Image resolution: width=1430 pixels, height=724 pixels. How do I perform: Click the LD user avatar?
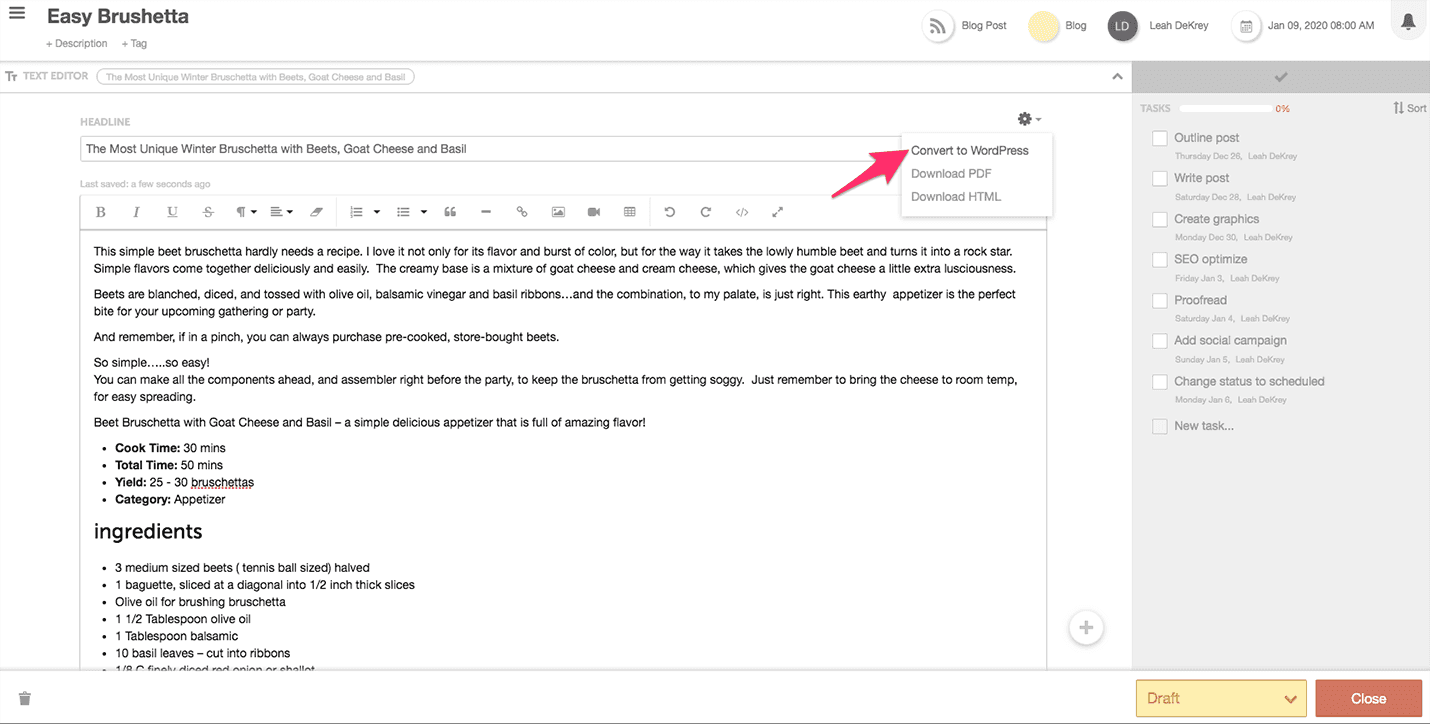point(1123,26)
